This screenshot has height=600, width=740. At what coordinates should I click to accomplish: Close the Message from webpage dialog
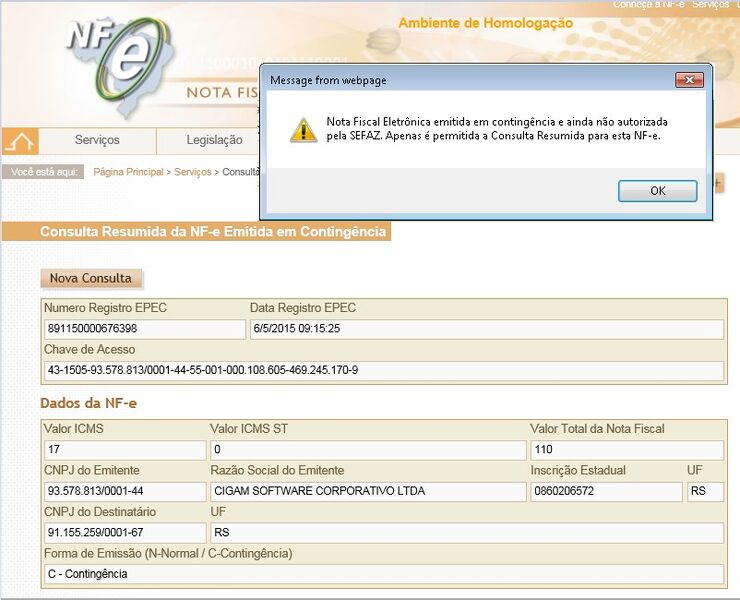[x=689, y=80]
